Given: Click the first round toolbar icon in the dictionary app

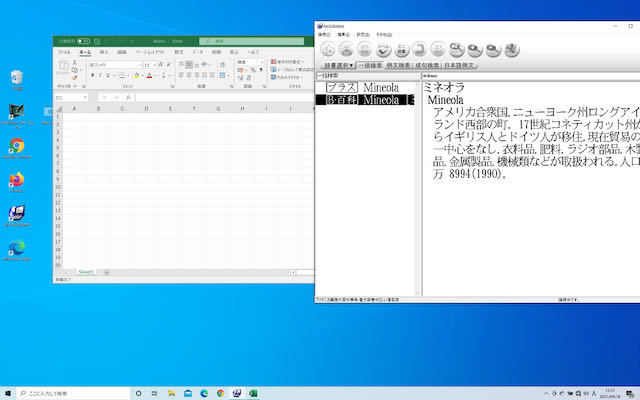Looking at the screenshot, I should (x=327, y=48).
